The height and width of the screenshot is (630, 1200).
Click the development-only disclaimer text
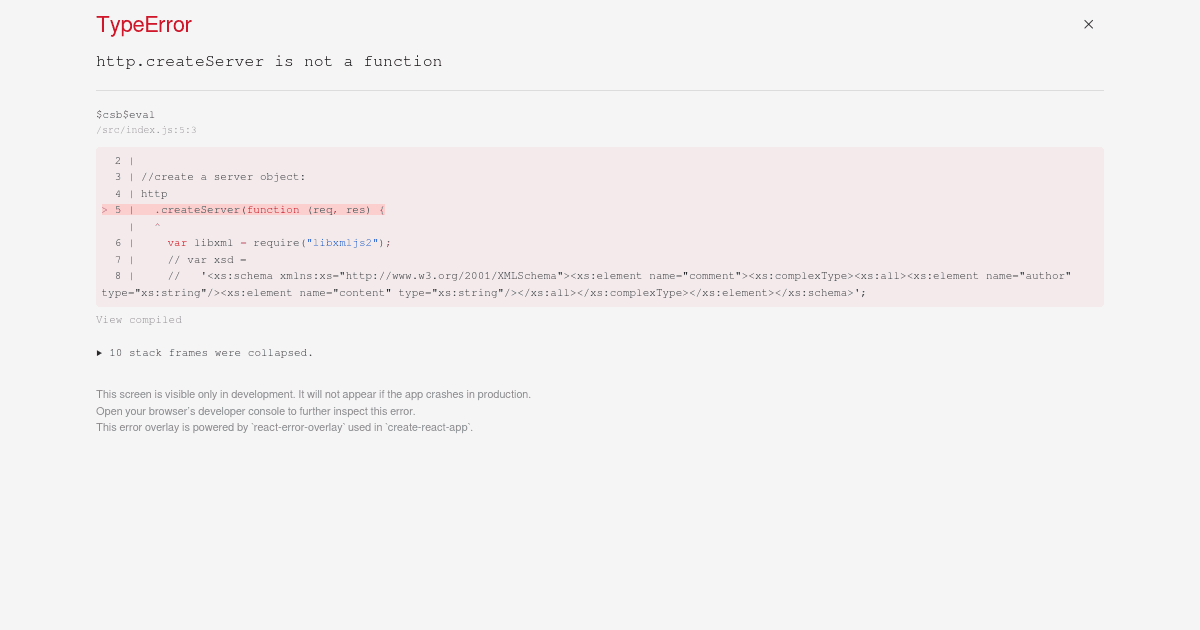click(x=313, y=394)
